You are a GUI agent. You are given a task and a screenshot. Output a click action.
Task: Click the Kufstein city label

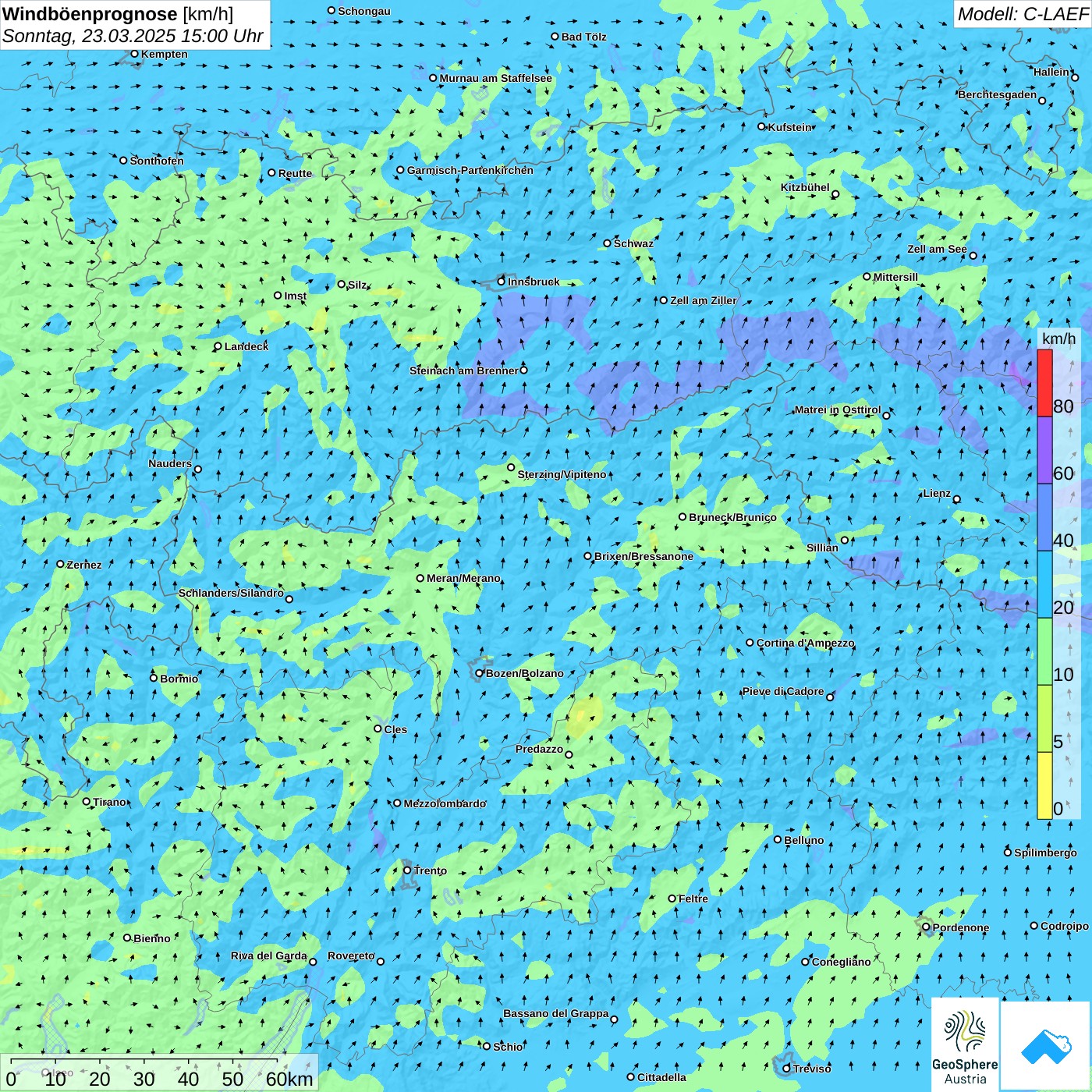pos(789,127)
